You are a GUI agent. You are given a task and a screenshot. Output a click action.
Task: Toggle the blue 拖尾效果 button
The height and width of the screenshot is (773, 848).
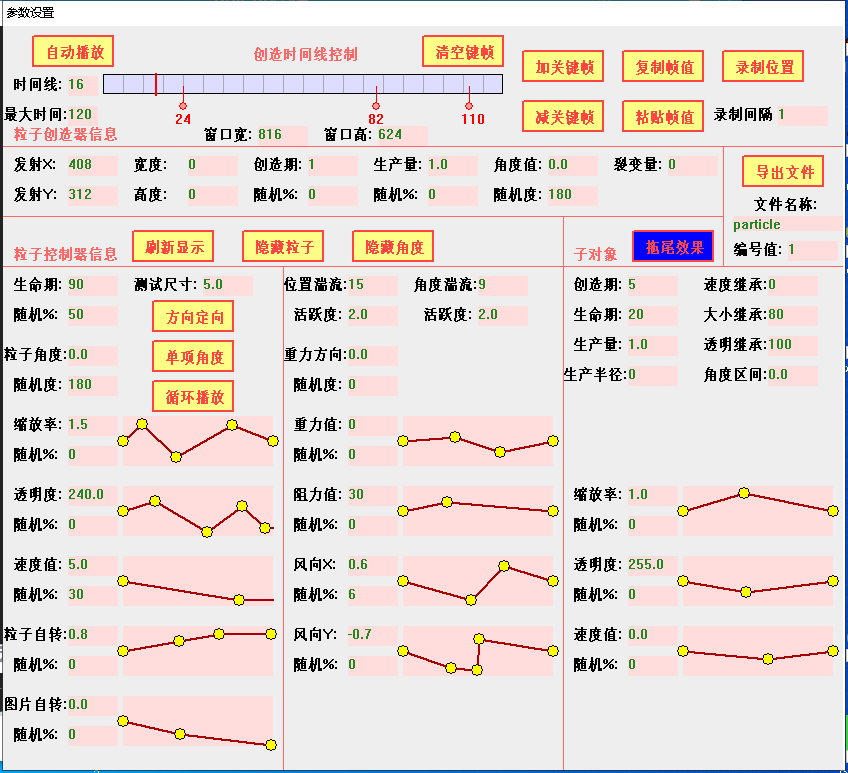[x=673, y=247]
